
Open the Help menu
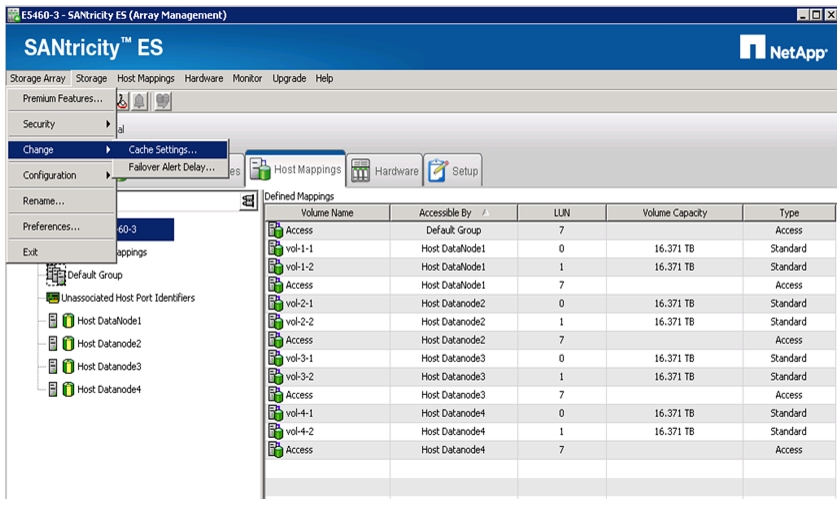tap(324, 78)
